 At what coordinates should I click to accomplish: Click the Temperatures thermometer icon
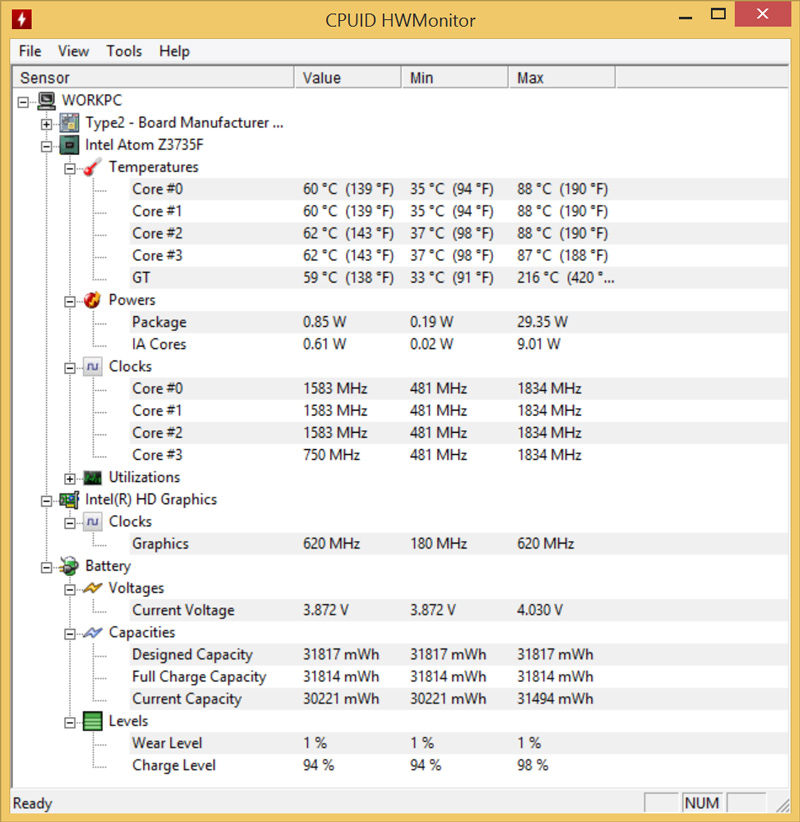90,167
